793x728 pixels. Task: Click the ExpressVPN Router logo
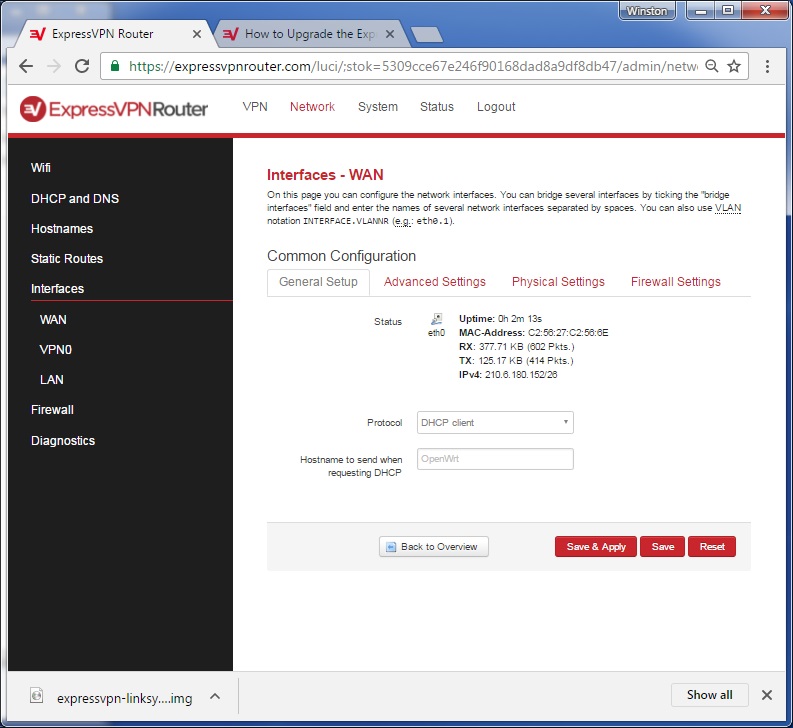(x=114, y=108)
